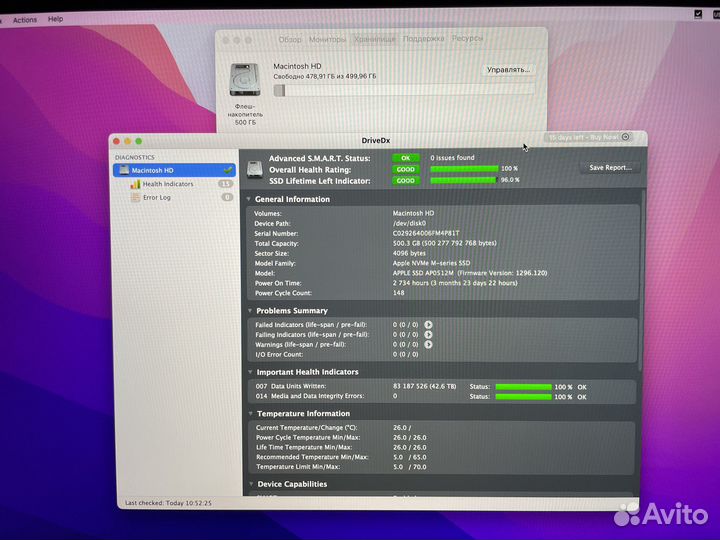Click the serial number value
Image resolution: width=720 pixels, height=540 pixels.
tap(426, 233)
